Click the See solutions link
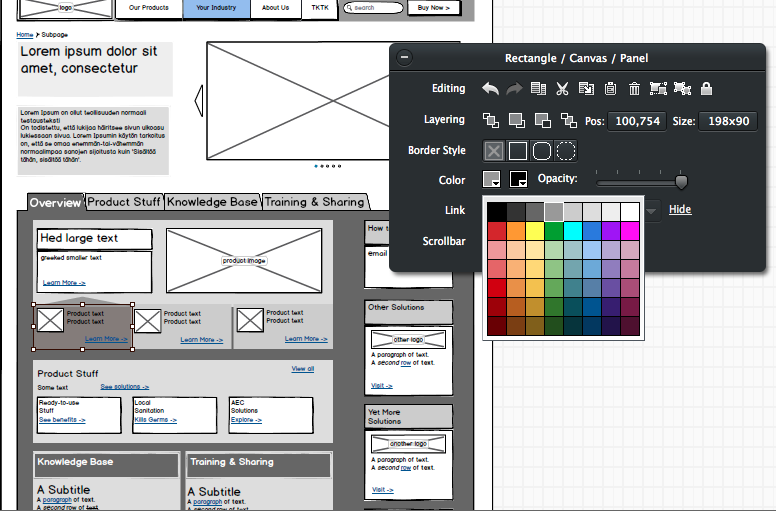This screenshot has height=511, width=776. [x=125, y=387]
